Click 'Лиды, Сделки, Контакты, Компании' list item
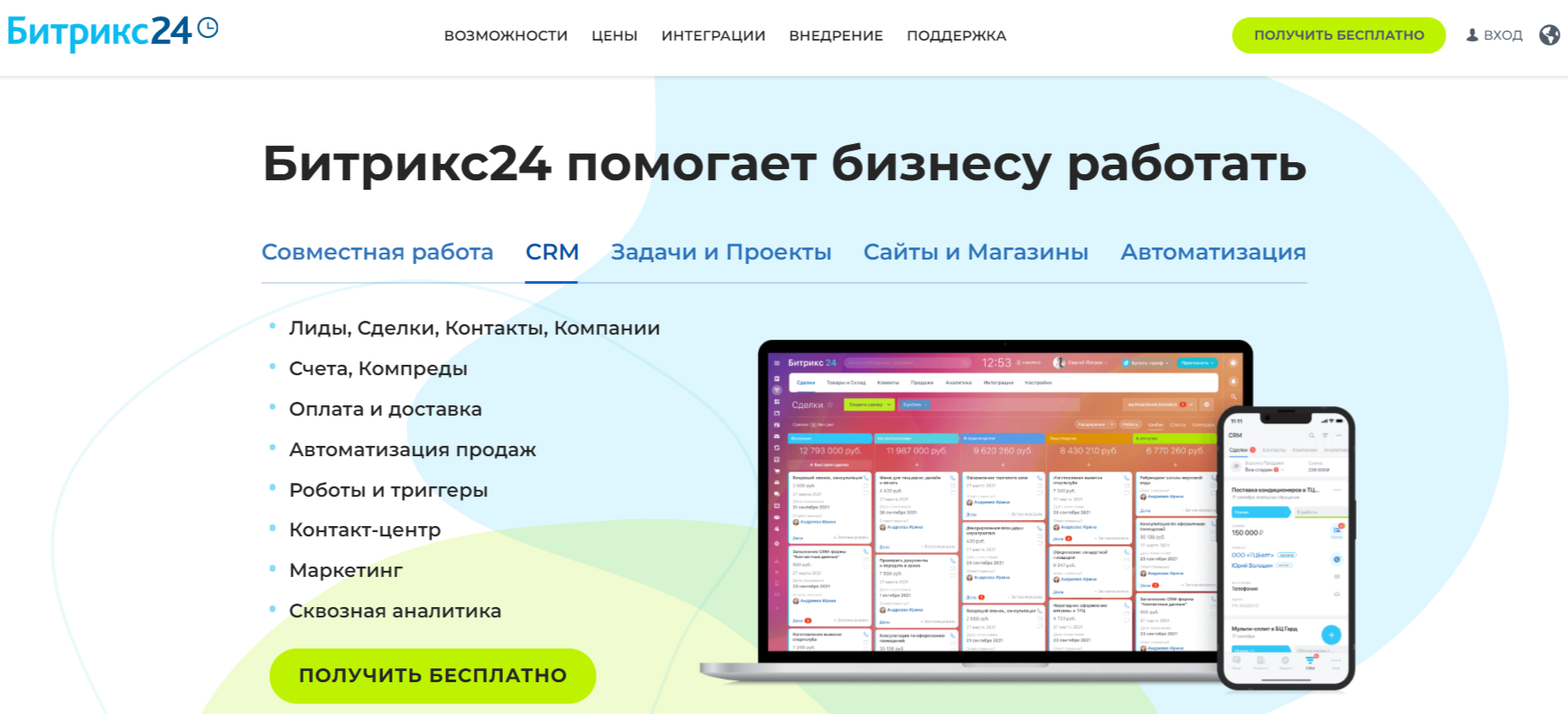Screen dimensions: 1568x714 tap(474, 328)
